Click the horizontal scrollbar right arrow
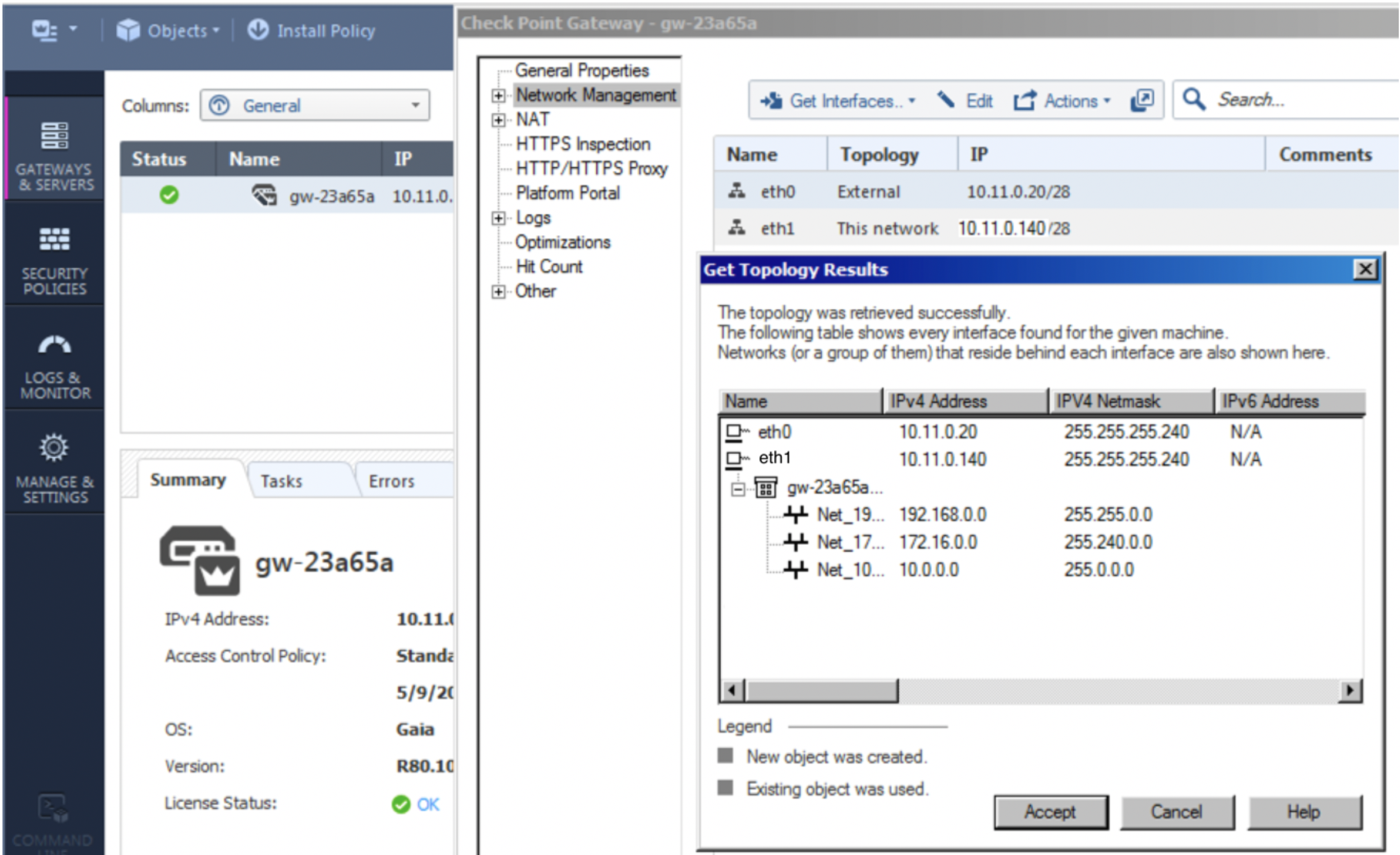Image resolution: width=1400 pixels, height=855 pixels. point(1351,690)
